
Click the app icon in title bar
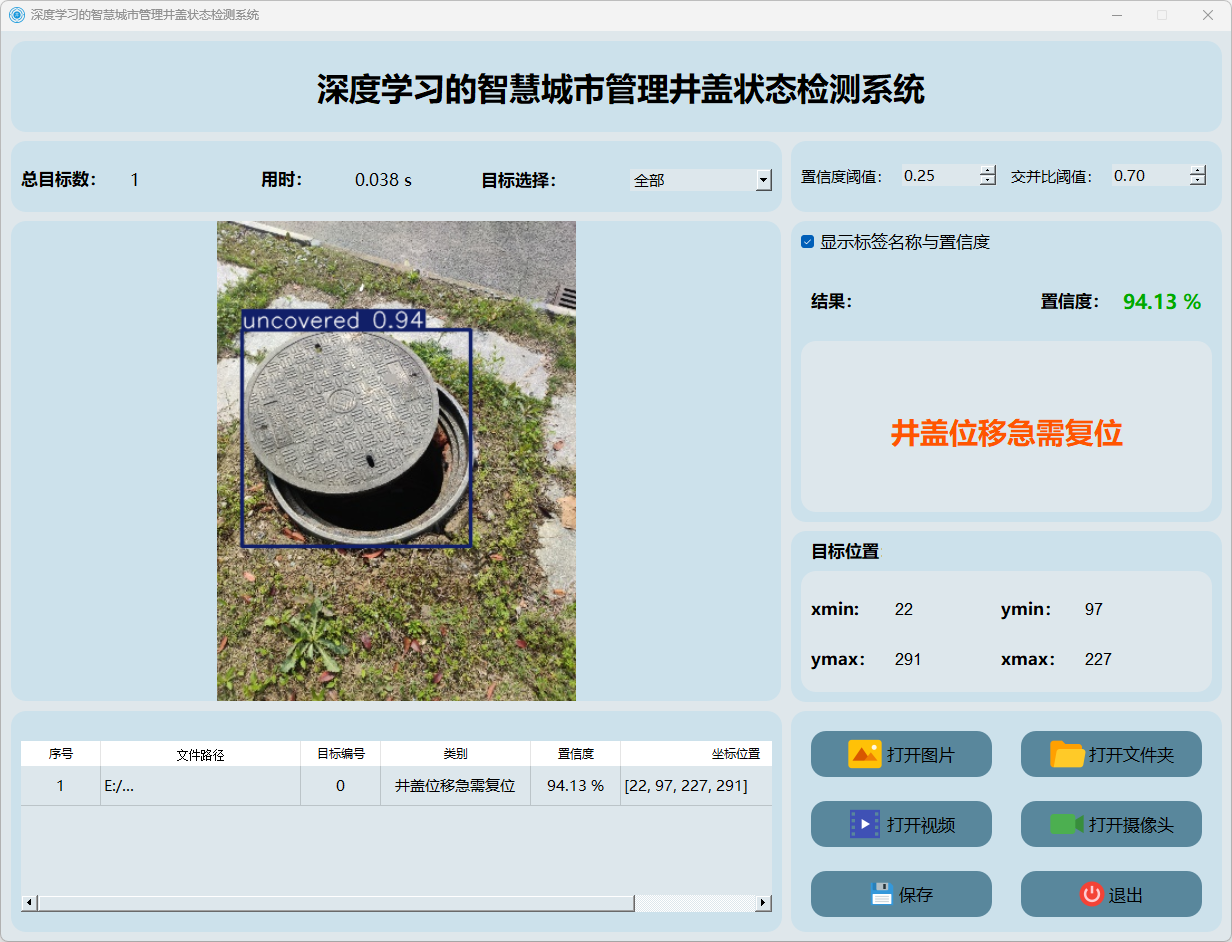[16, 15]
